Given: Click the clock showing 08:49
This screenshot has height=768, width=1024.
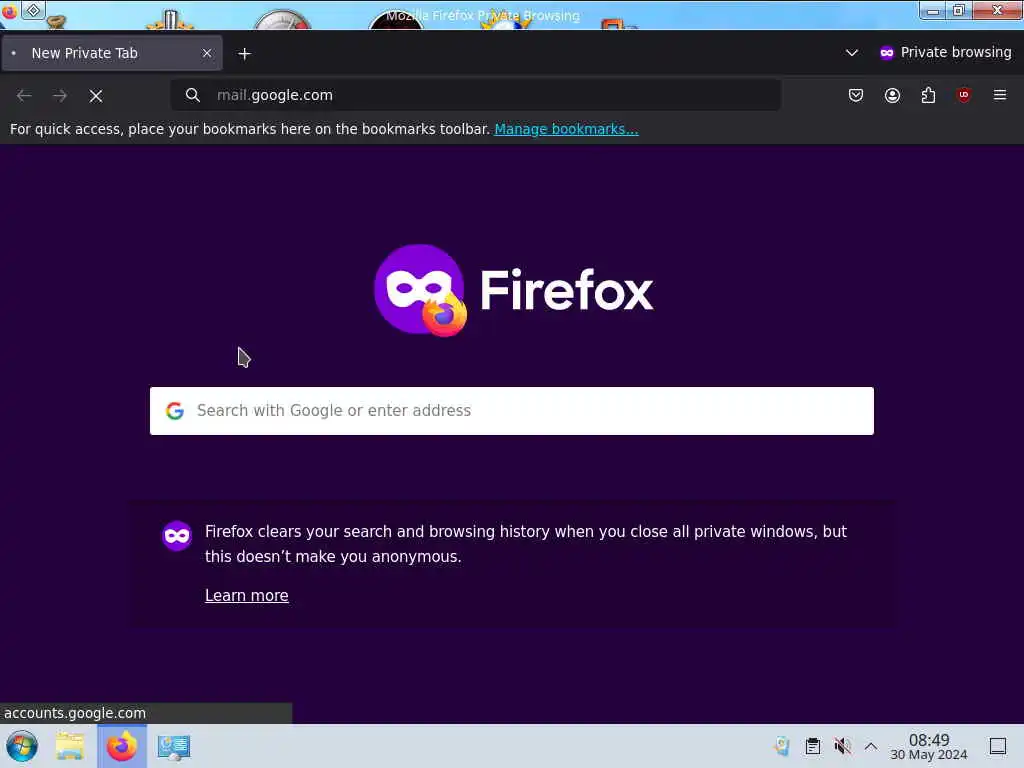Looking at the screenshot, I should click(x=929, y=746).
